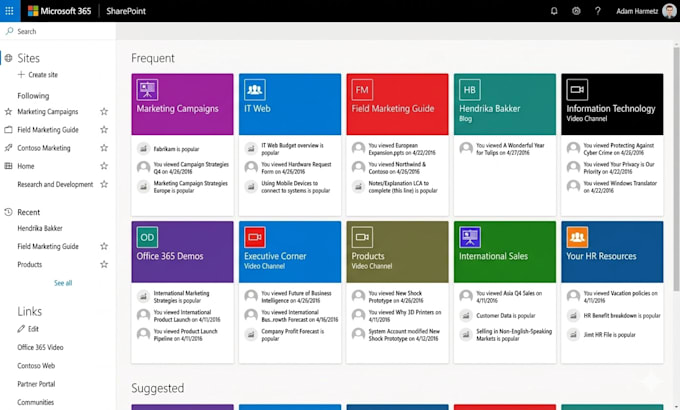Open 'International Marketing Strategies is popular'
Screen dimensions: 680x410
click(x=181, y=297)
